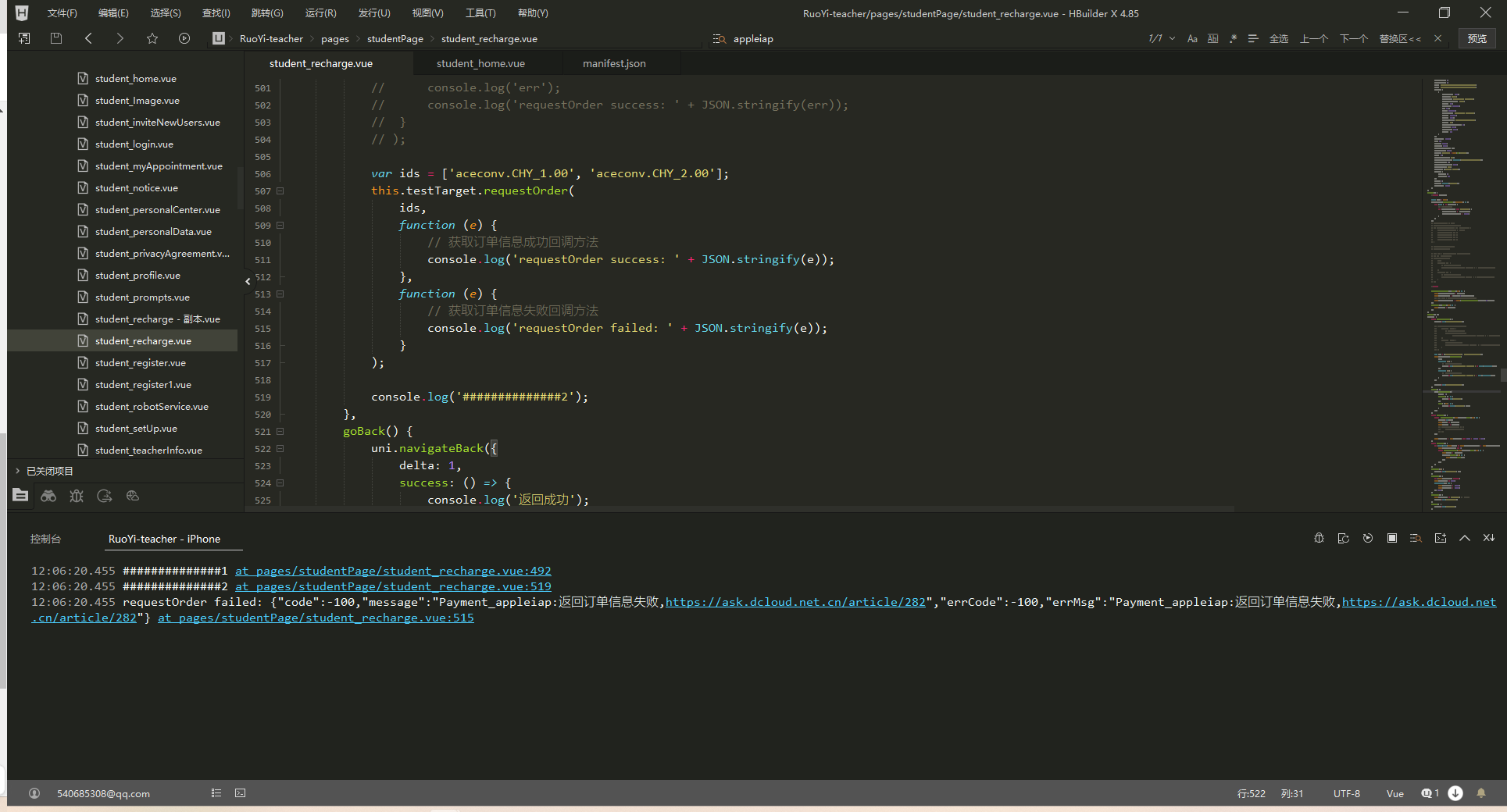Toggle regular expression search option
The image size is (1507, 812).
1233,38
